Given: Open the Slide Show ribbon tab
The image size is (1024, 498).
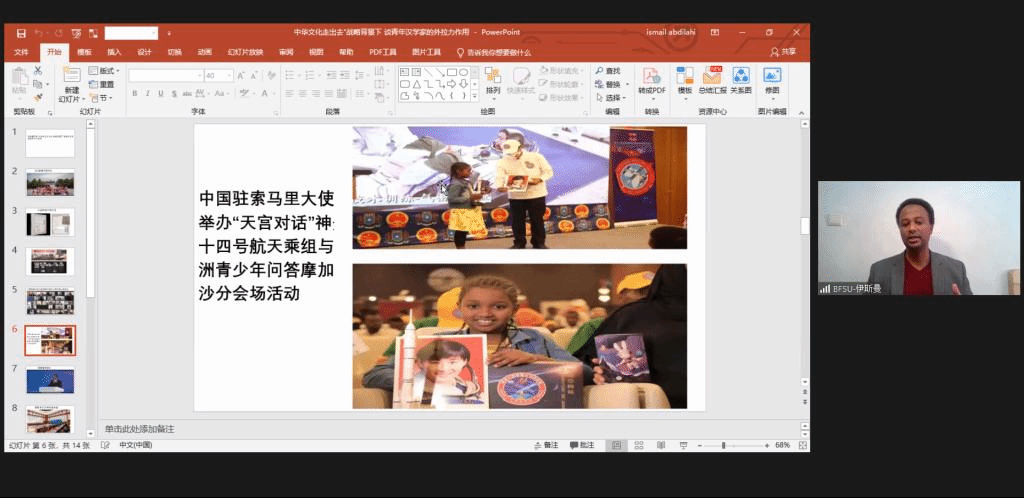Looking at the screenshot, I should (x=245, y=52).
